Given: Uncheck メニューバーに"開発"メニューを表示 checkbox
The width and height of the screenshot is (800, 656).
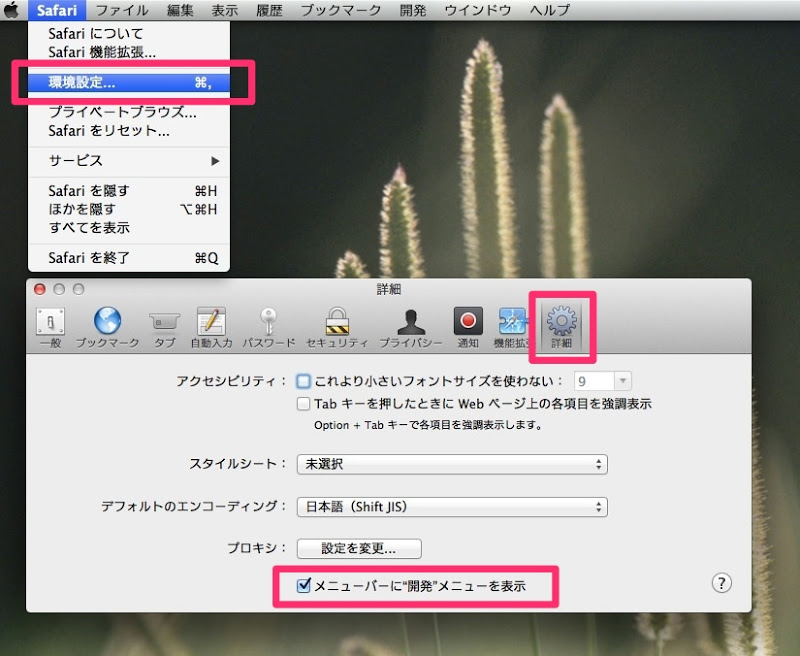Looking at the screenshot, I should pos(304,585).
